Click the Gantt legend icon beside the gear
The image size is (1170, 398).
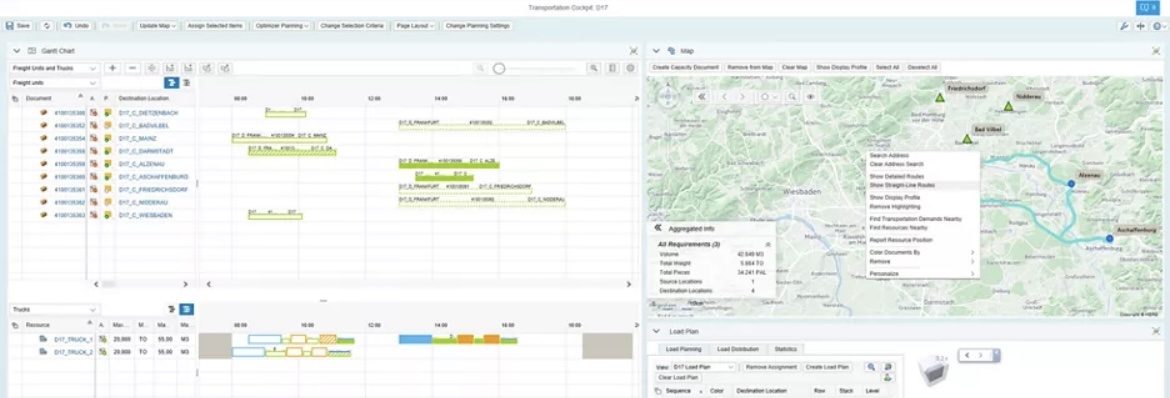pos(612,68)
